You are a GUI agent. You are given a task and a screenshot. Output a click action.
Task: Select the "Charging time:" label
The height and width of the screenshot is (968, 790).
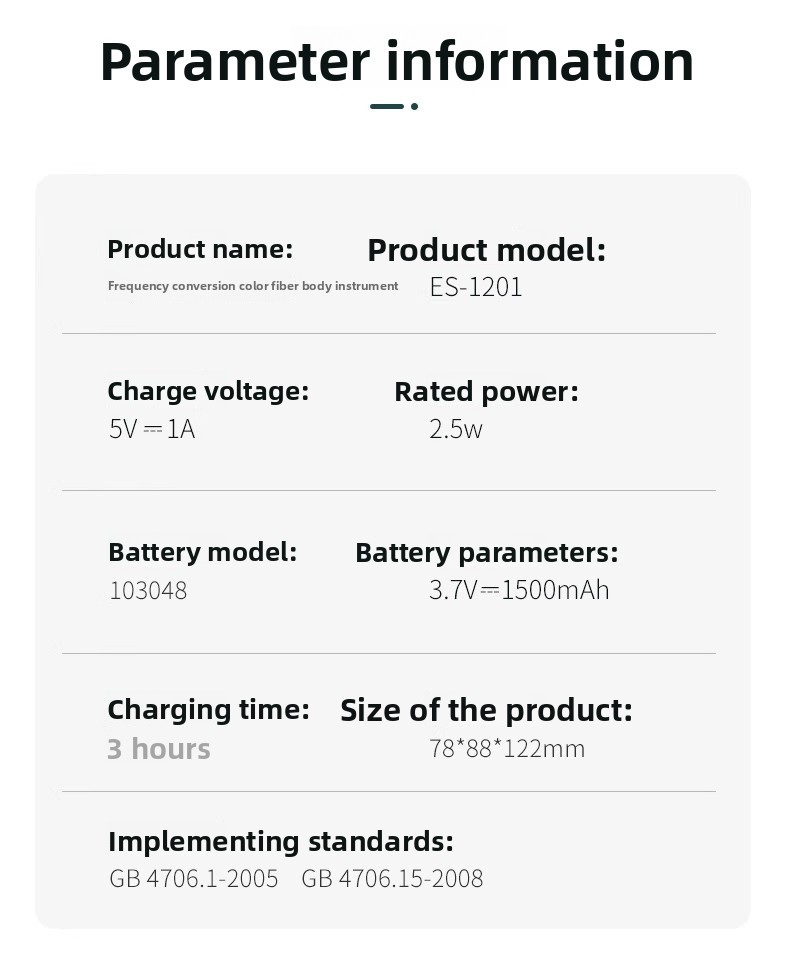(x=208, y=710)
